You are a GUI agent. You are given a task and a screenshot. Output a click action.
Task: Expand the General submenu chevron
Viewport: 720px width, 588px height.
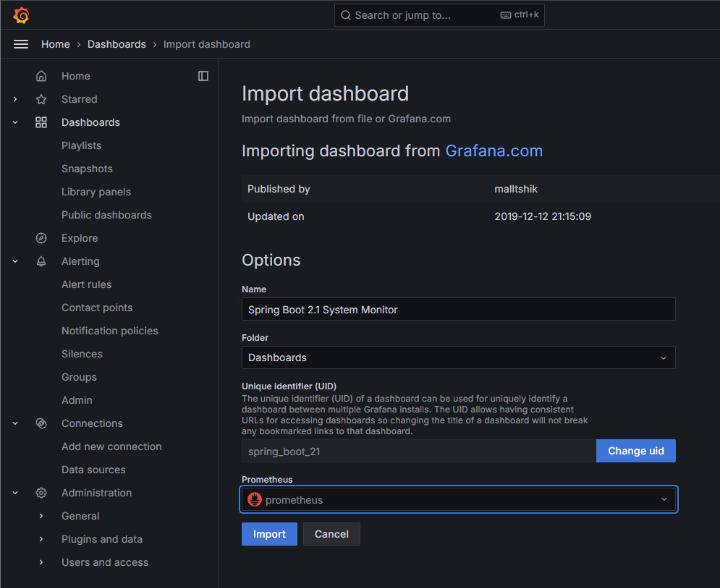pyautogui.click(x=41, y=516)
